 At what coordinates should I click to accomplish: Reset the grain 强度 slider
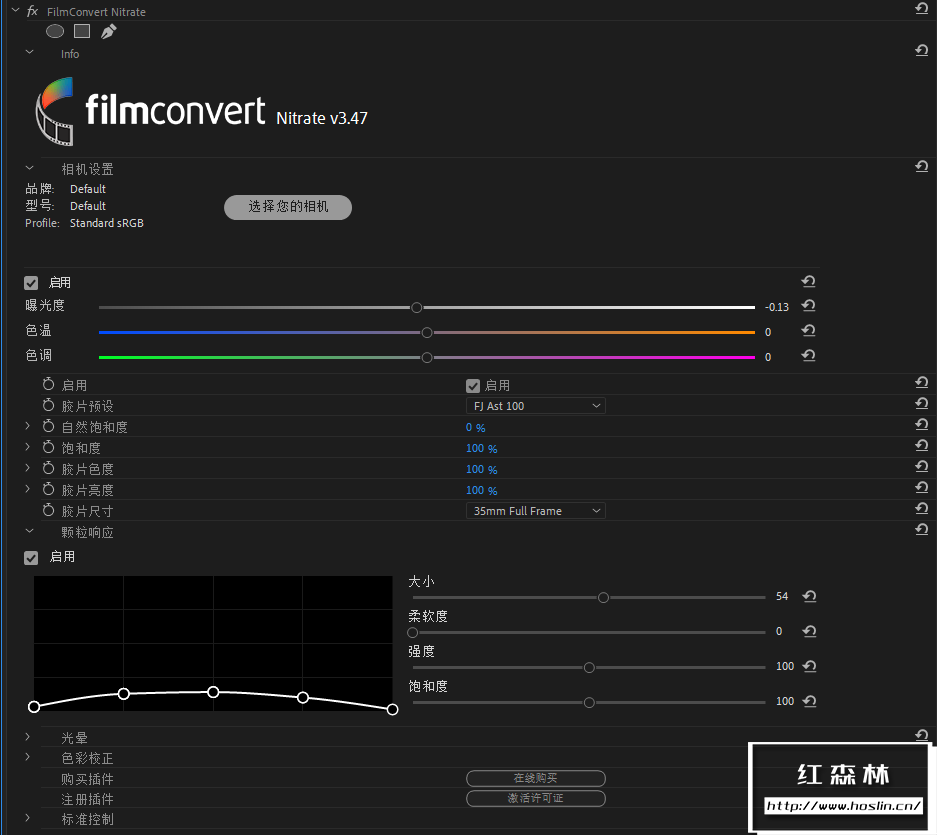coord(810,666)
